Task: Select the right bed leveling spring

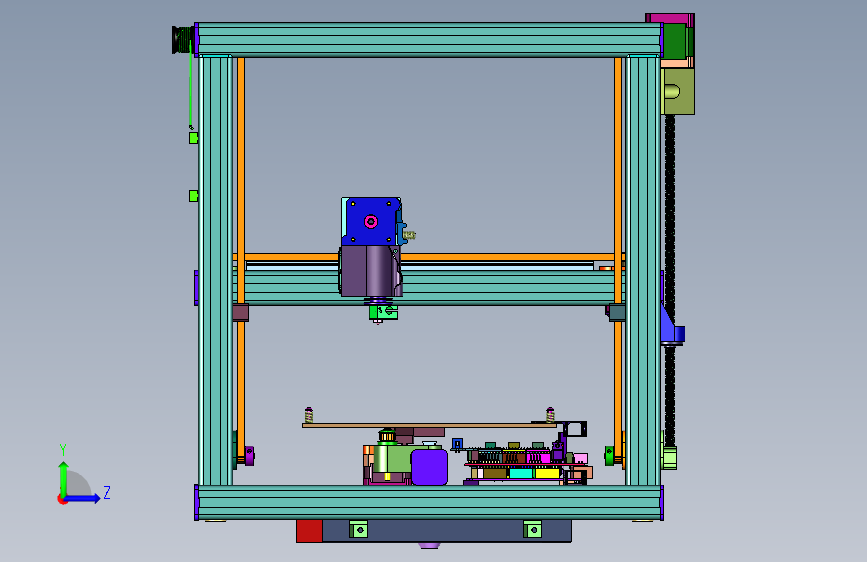Action: 550,415
